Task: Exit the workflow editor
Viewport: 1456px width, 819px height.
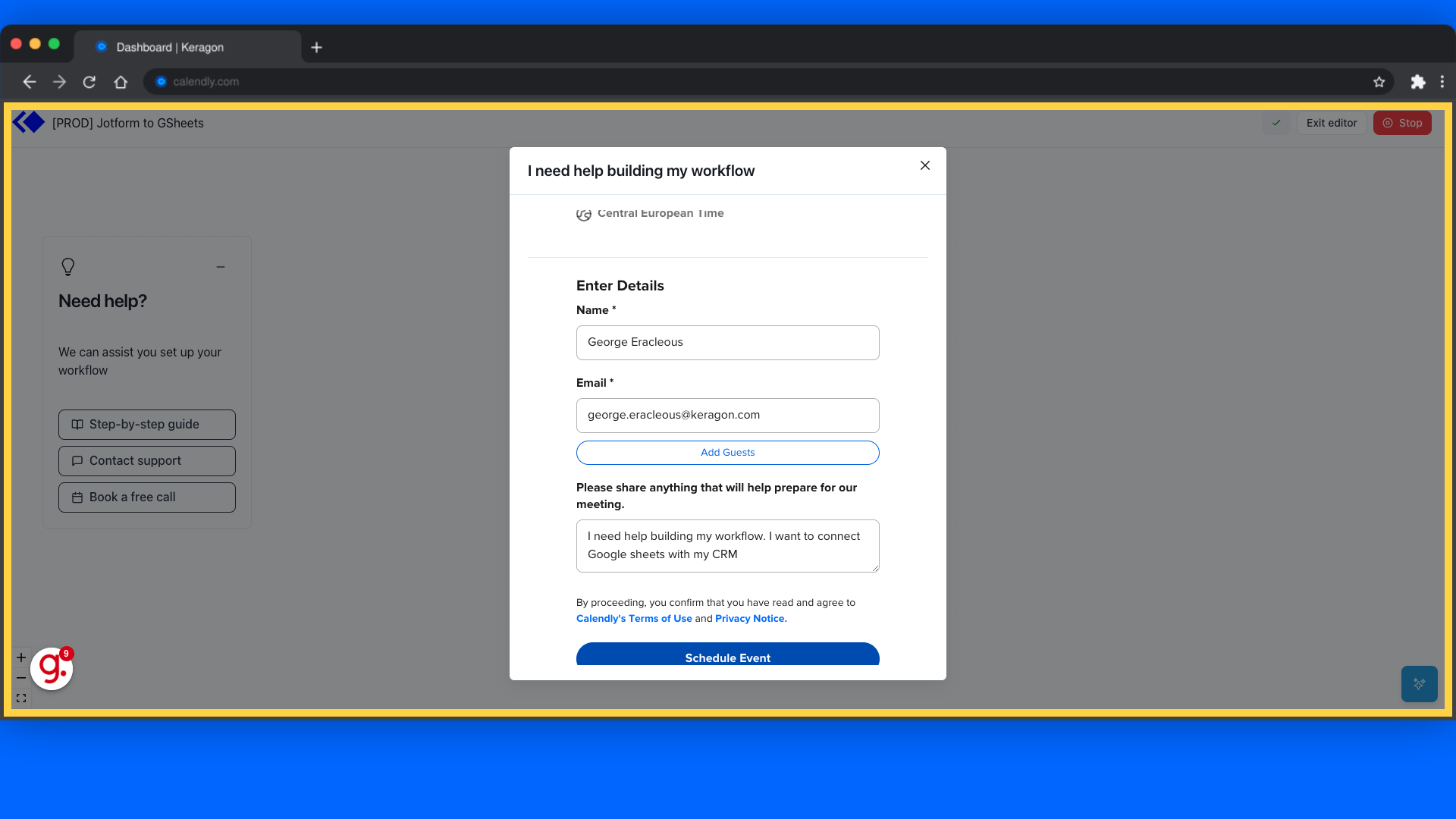Action: (x=1331, y=123)
